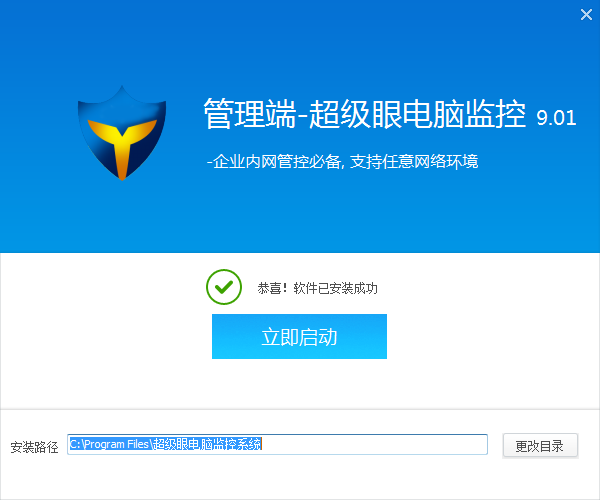Click the 立即启动 launch button
The width and height of the screenshot is (600, 500).
coord(299,336)
